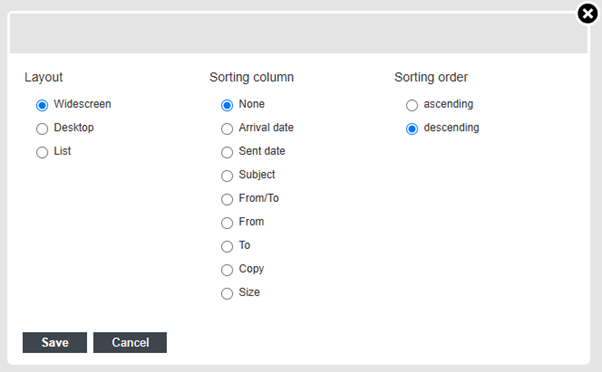Select the List layout option
This screenshot has height=372, width=602.
point(42,152)
